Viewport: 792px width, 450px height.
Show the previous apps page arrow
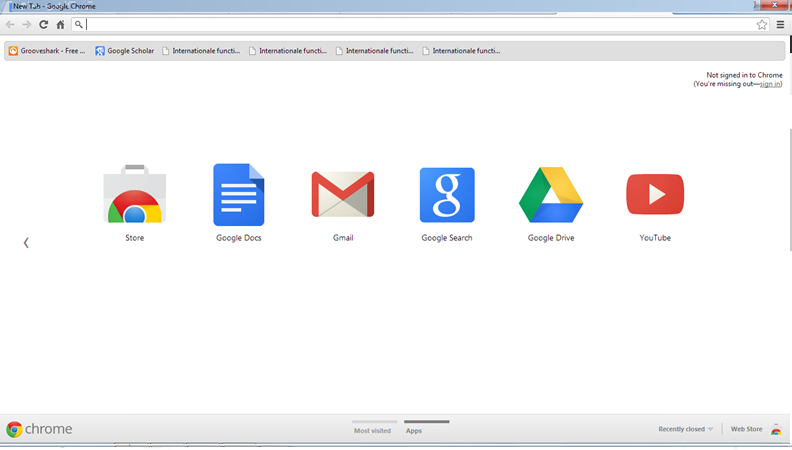tap(26, 243)
